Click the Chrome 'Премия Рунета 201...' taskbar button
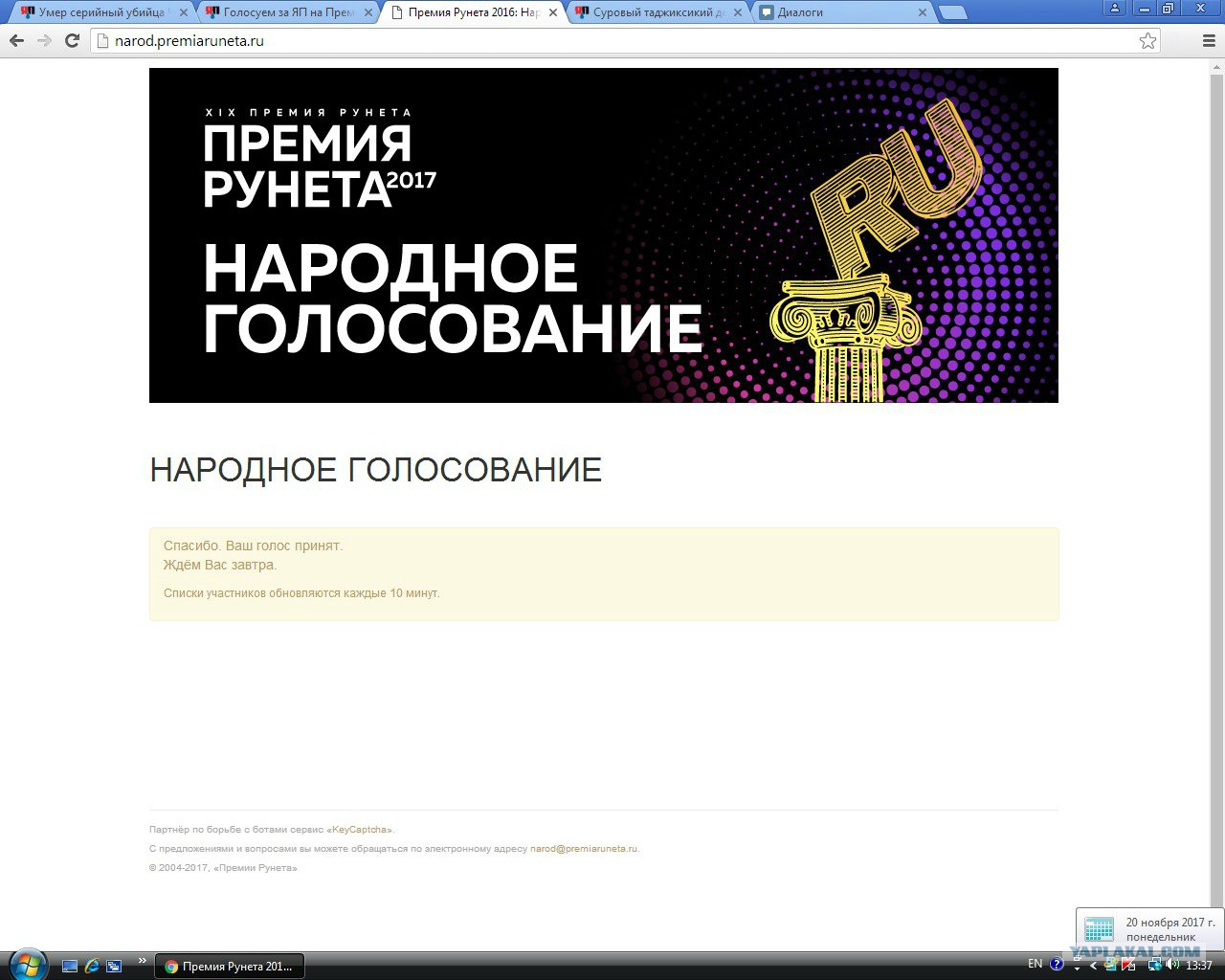The width and height of the screenshot is (1225, 980). pos(230,967)
